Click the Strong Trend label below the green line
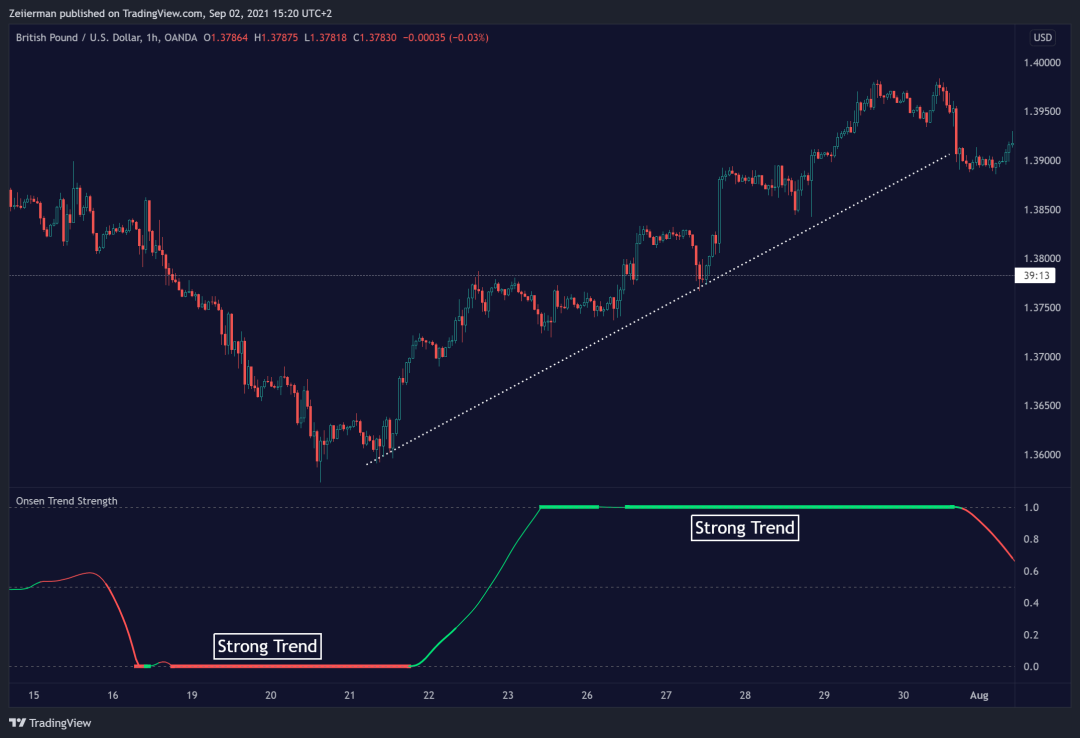The width and height of the screenshot is (1080, 738). (x=745, y=528)
